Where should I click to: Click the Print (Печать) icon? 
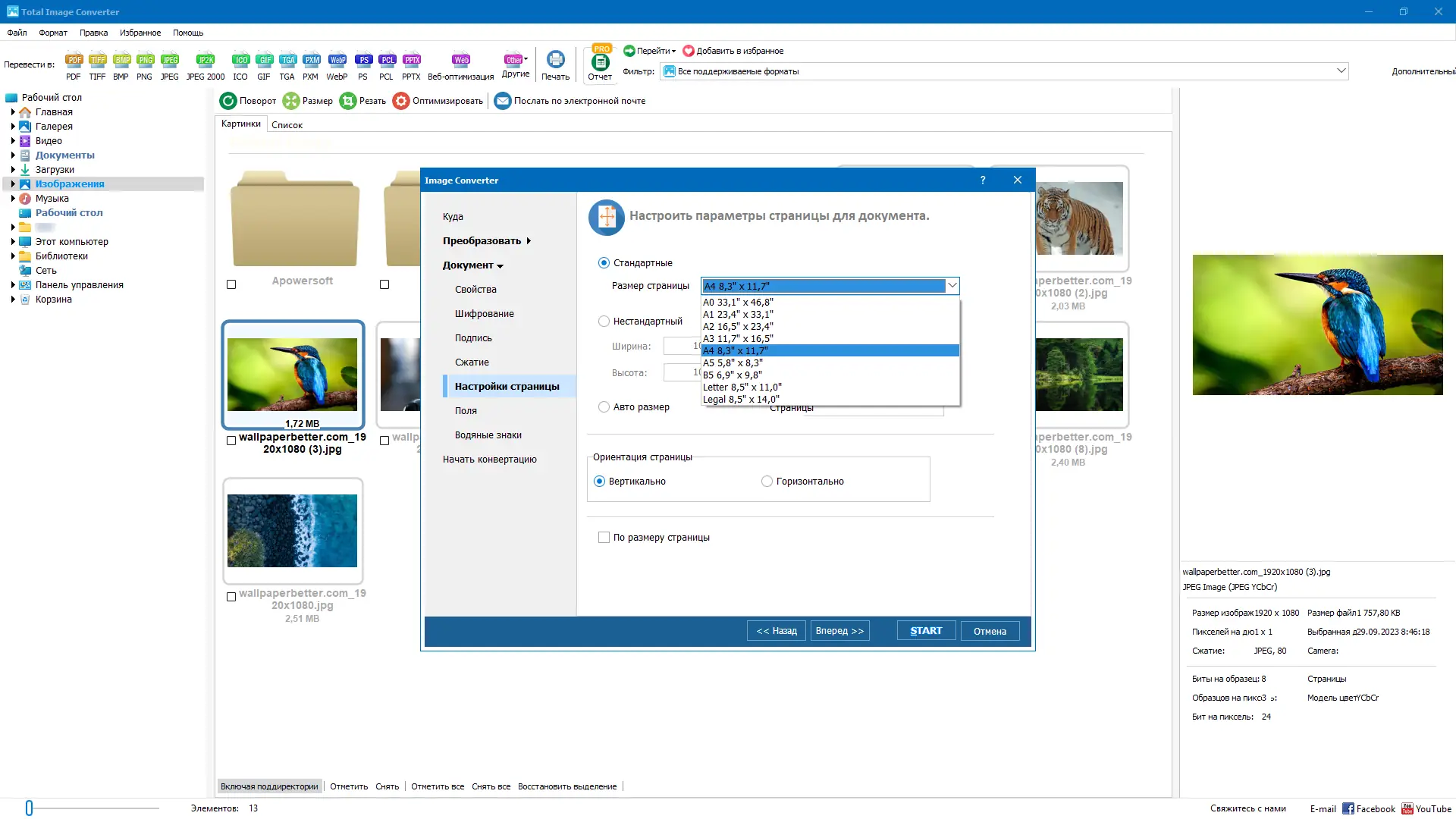tap(555, 61)
